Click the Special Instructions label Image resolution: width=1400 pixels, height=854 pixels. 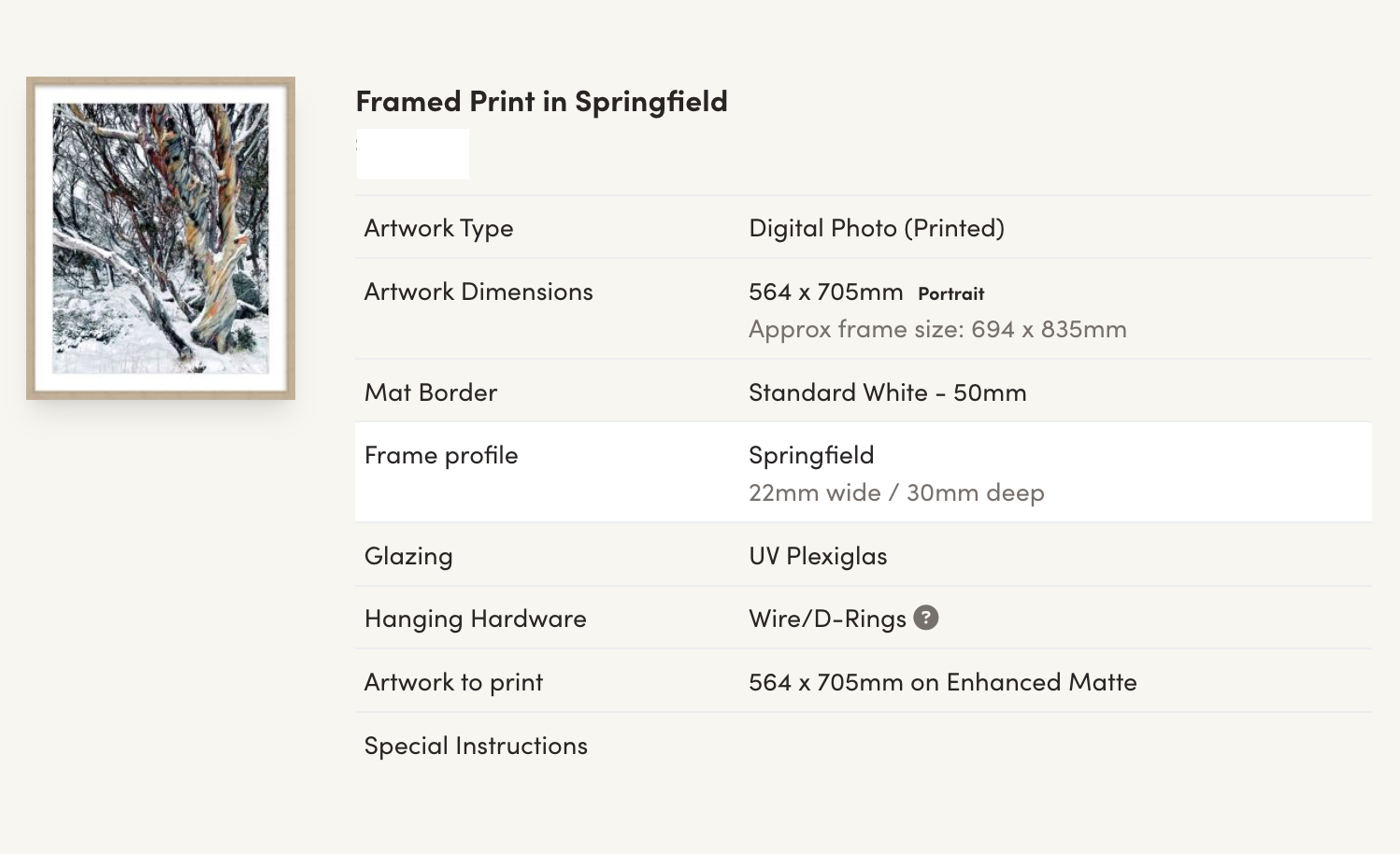[476, 746]
